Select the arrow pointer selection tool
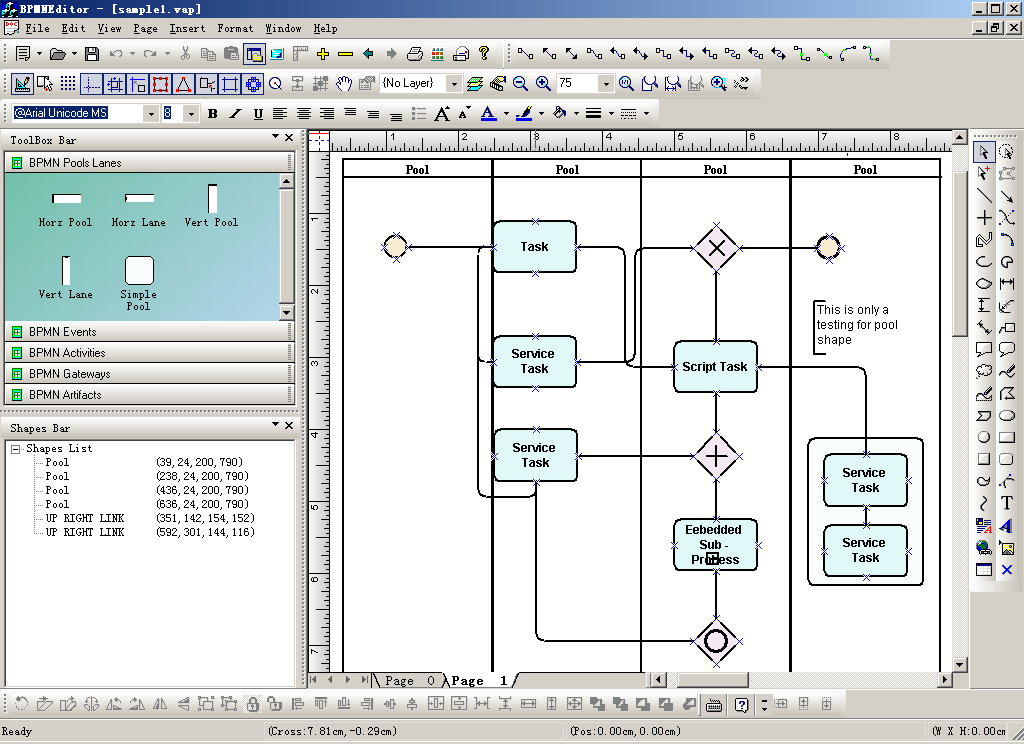The image size is (1024, 744). [984, 152]
